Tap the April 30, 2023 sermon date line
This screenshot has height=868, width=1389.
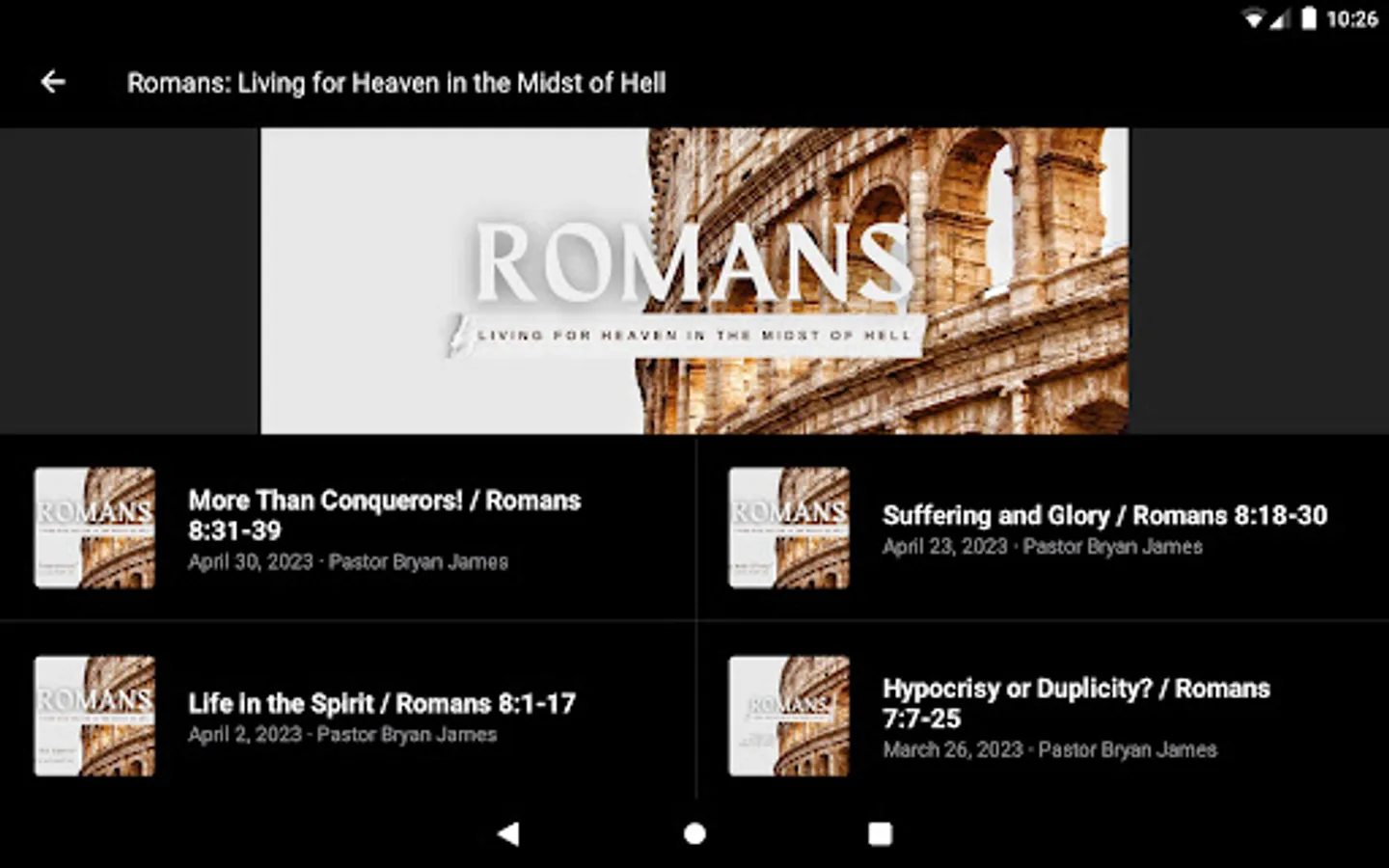coord(348,561)
